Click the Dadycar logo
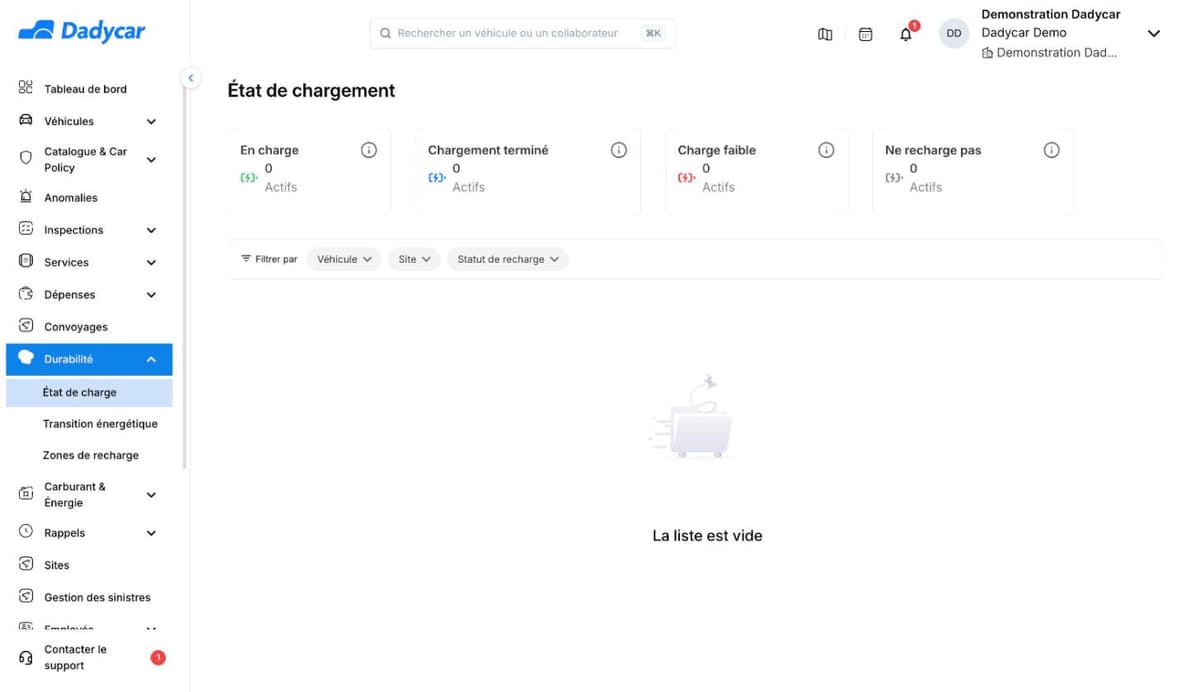 click(82, 31)
